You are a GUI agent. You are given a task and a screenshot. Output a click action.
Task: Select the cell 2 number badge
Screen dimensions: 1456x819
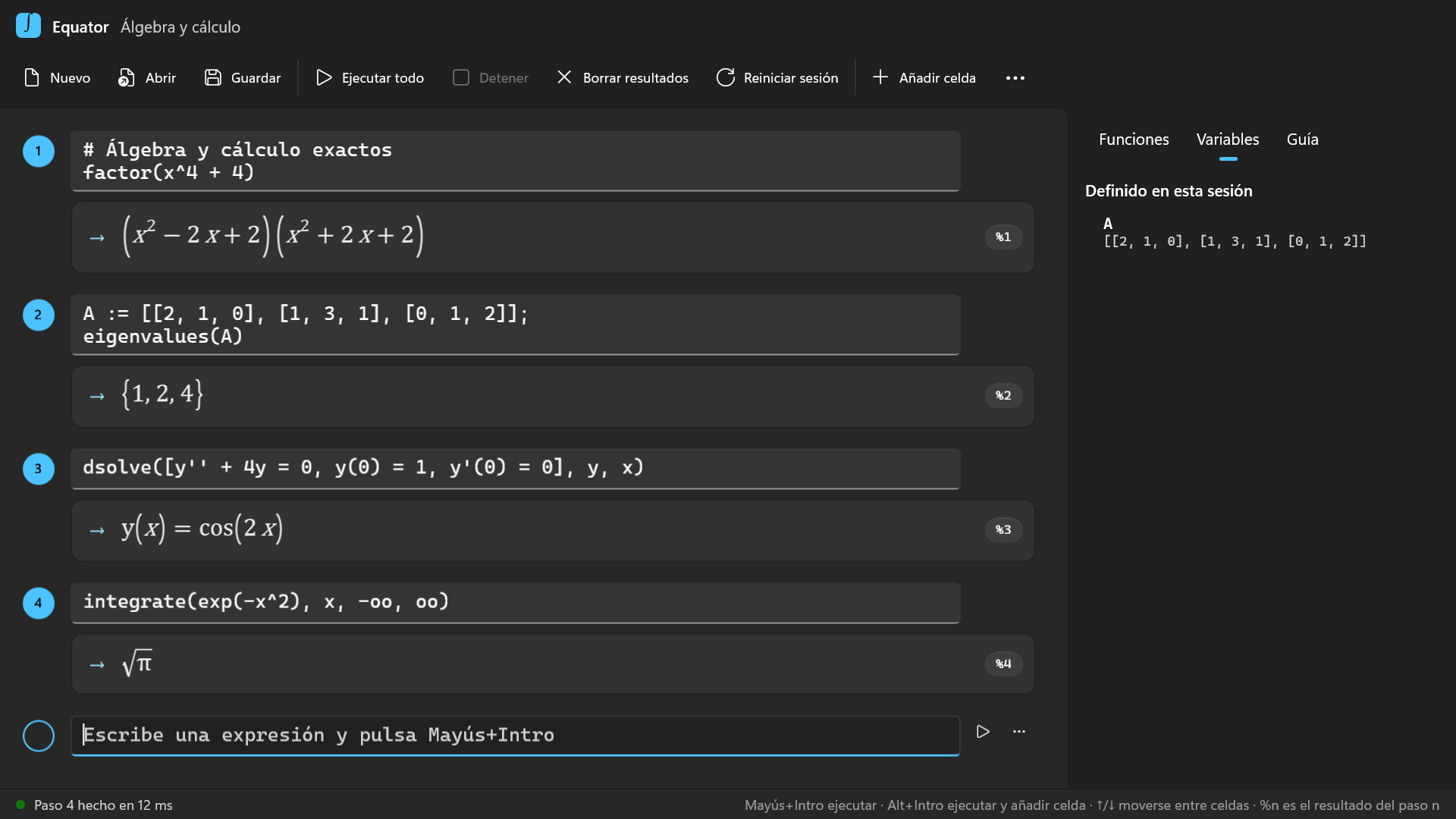pyautogui.click(x=39, y=315)
